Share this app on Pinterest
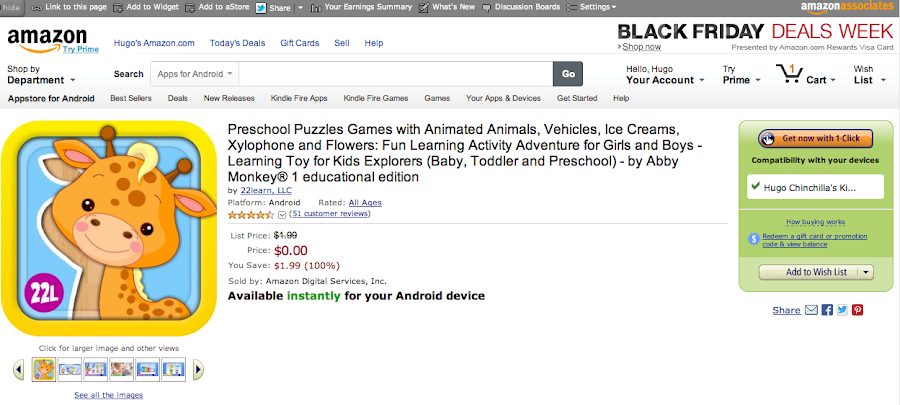This screenshot has width=900, height=405. (x=857, y=311)
